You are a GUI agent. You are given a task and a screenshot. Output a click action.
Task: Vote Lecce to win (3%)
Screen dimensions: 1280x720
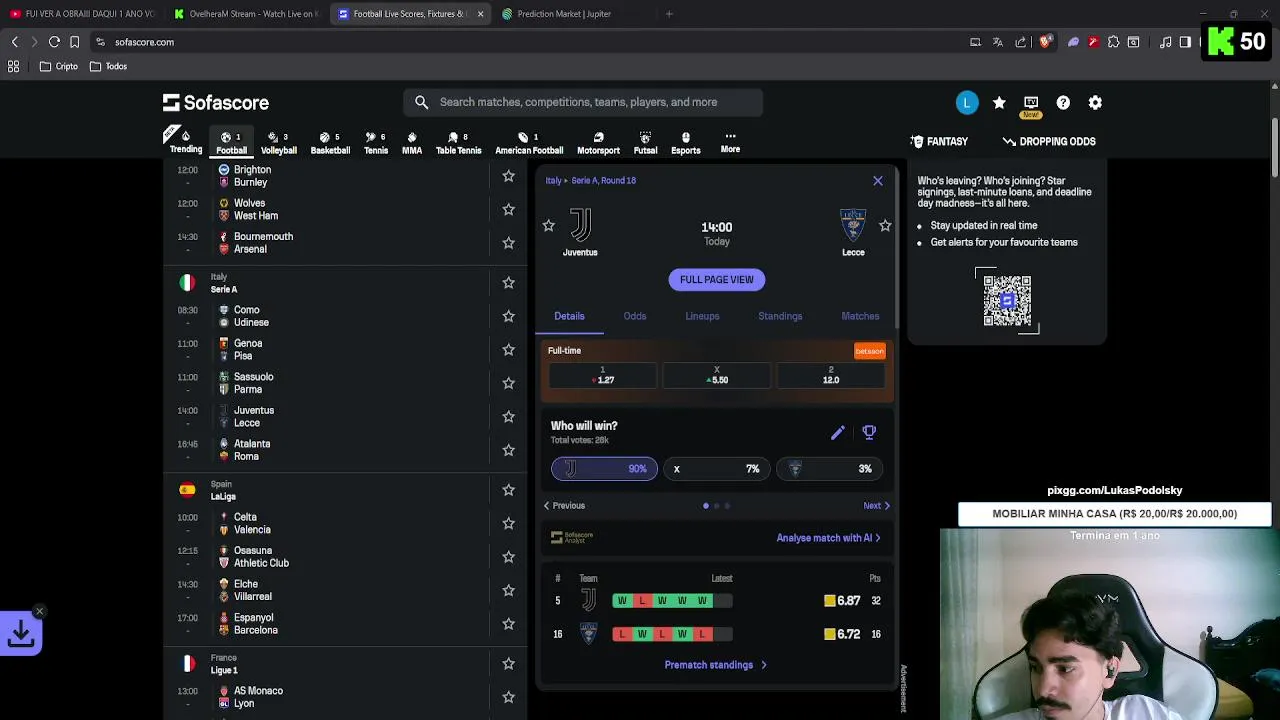coord(829,469)
